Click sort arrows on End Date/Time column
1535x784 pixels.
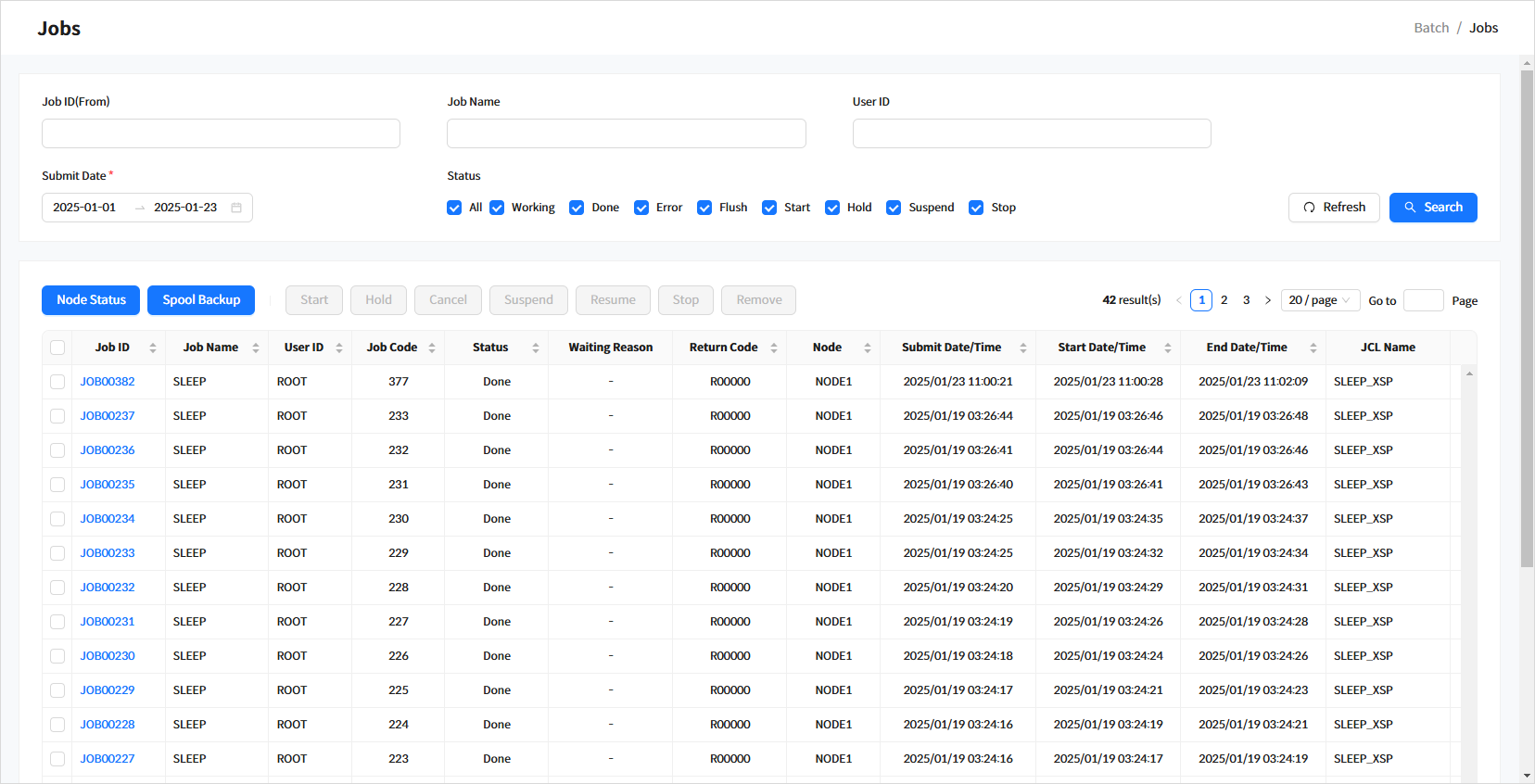pyautogui.click(x=1313, y=348)
